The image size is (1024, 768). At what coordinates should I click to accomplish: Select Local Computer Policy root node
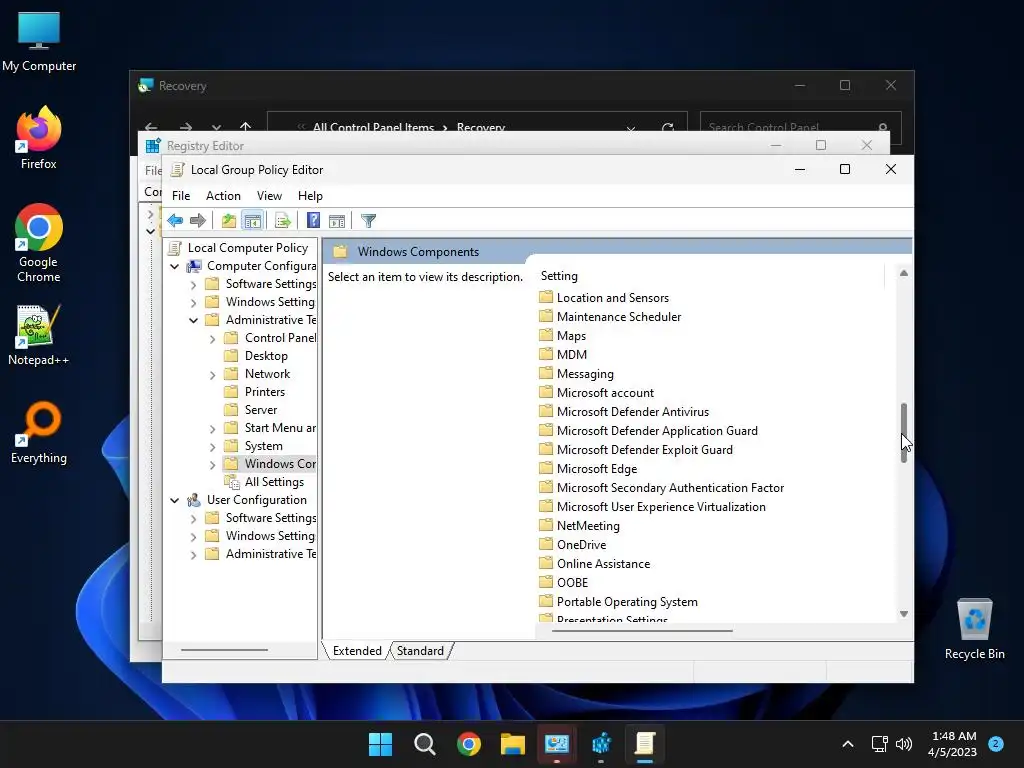248,248
